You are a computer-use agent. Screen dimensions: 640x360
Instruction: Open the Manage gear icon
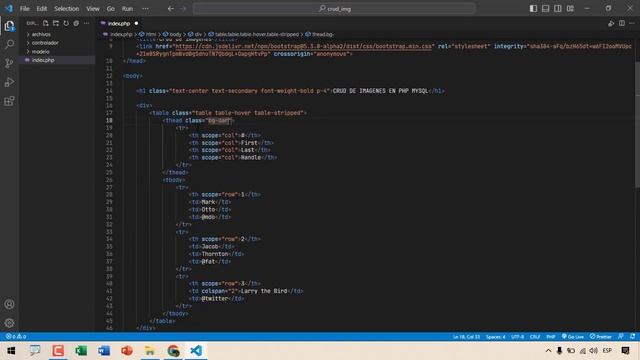point(9,323)
